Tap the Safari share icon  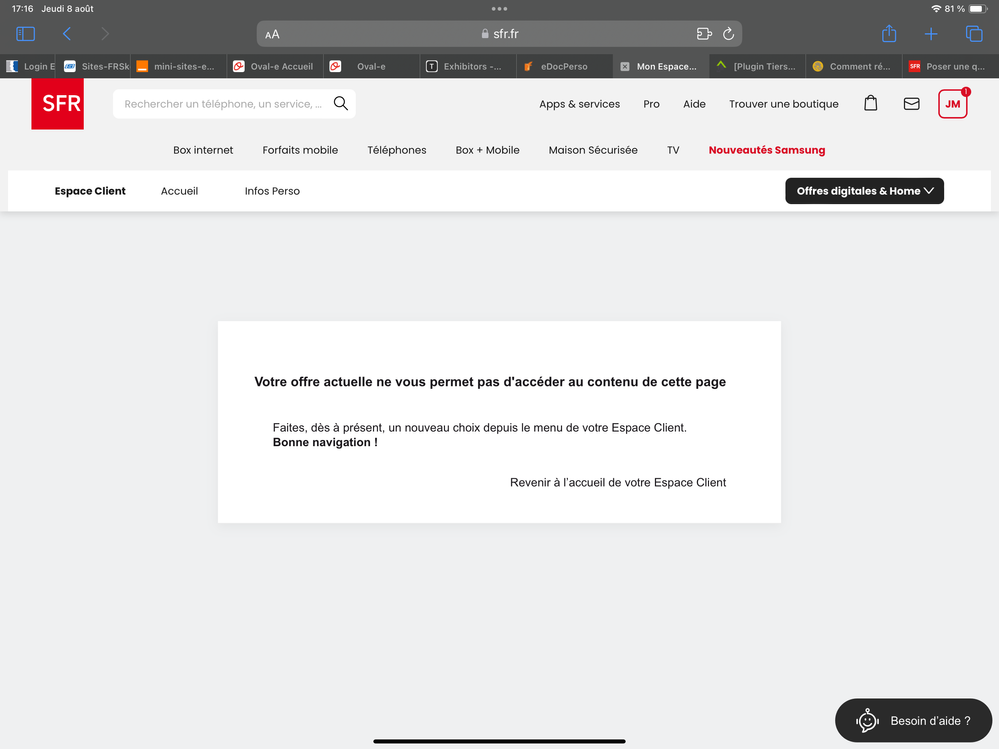click(x=889, y=34)
